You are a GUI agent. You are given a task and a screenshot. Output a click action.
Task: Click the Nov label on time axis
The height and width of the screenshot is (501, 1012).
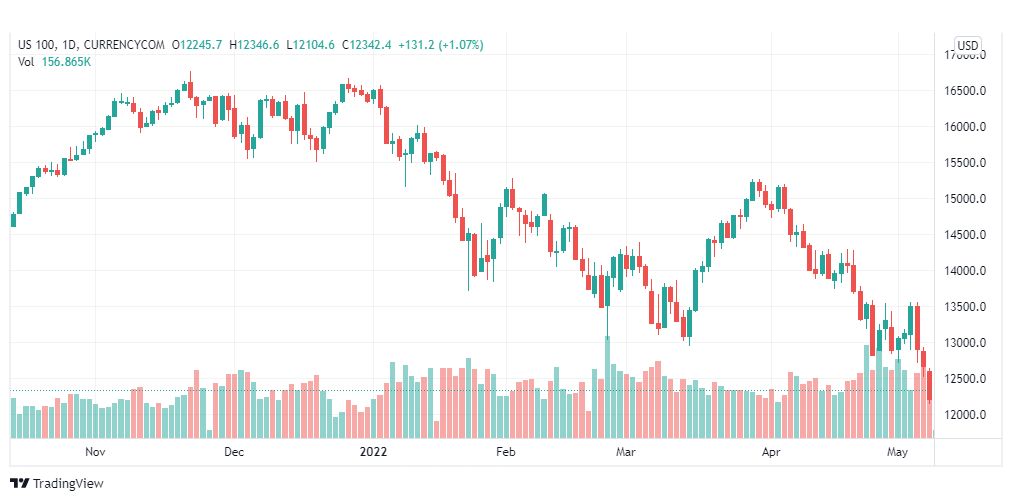coord(95,452)
